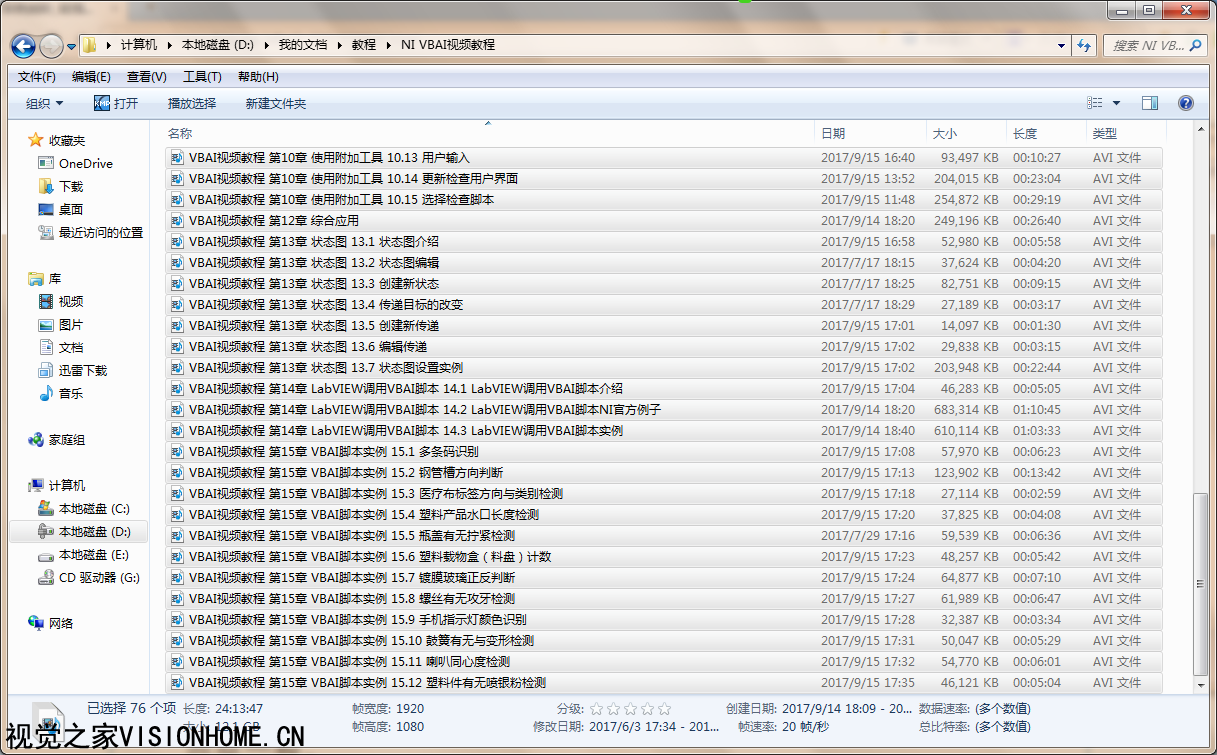Screen dimensions: 1217x755
Task: Go back using the blue Back arrow
Action: click(x=24, y=46)
